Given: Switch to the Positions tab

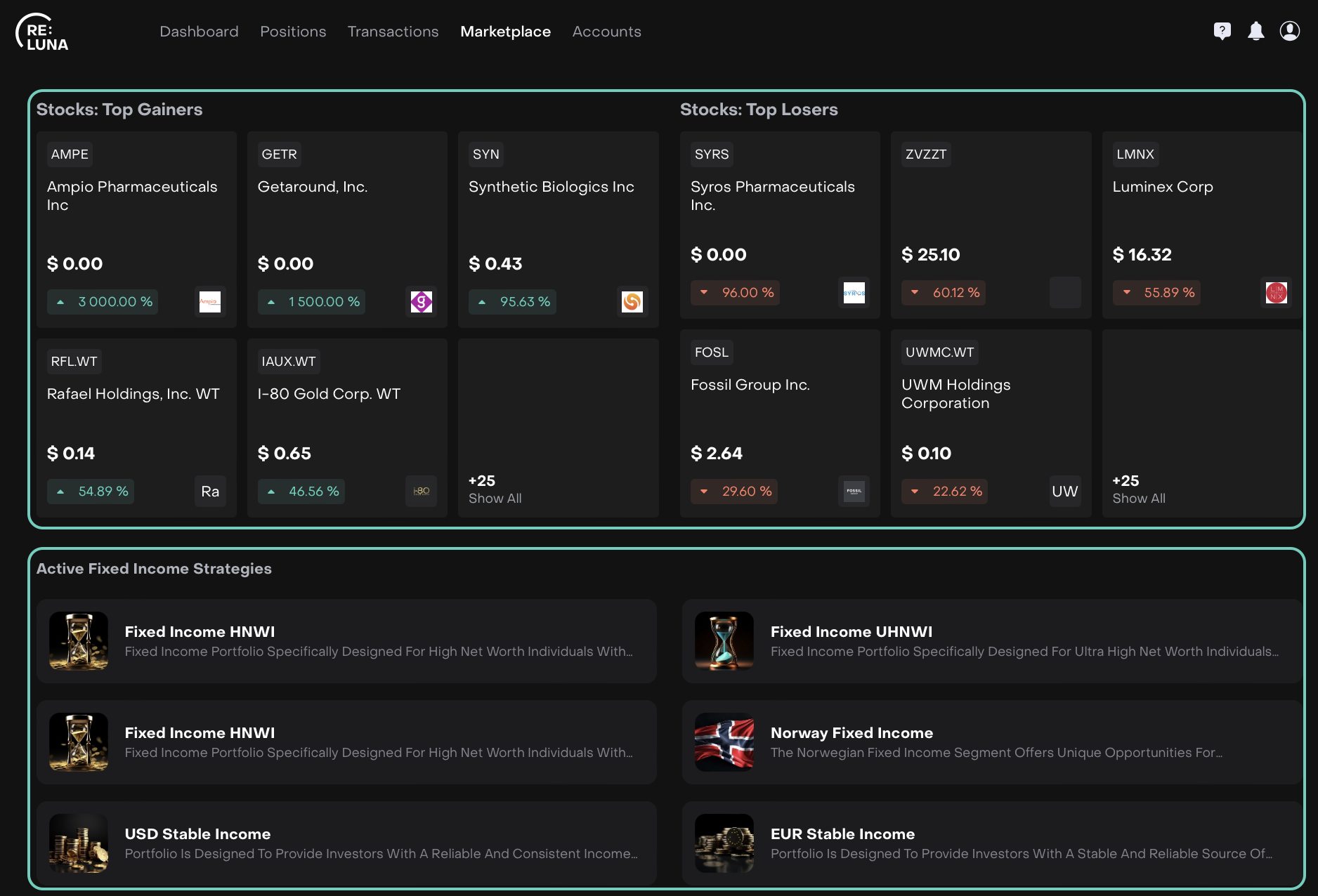Looking at the screenshot, I should 293,32.
